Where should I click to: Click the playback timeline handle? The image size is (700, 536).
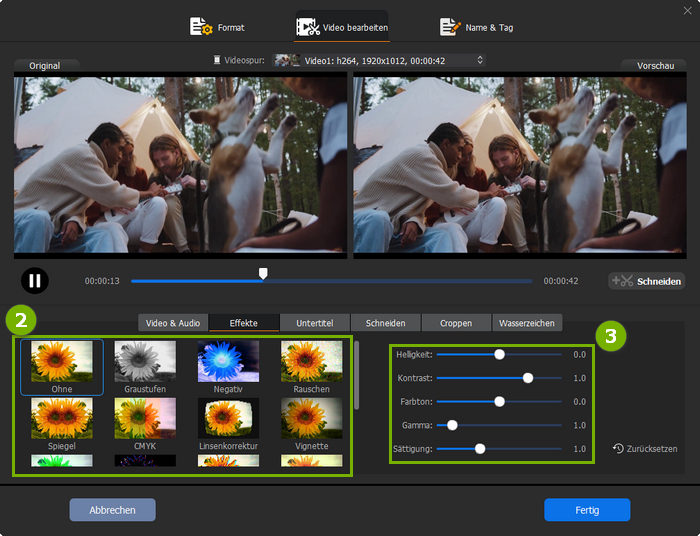click(x=263, y=273)
